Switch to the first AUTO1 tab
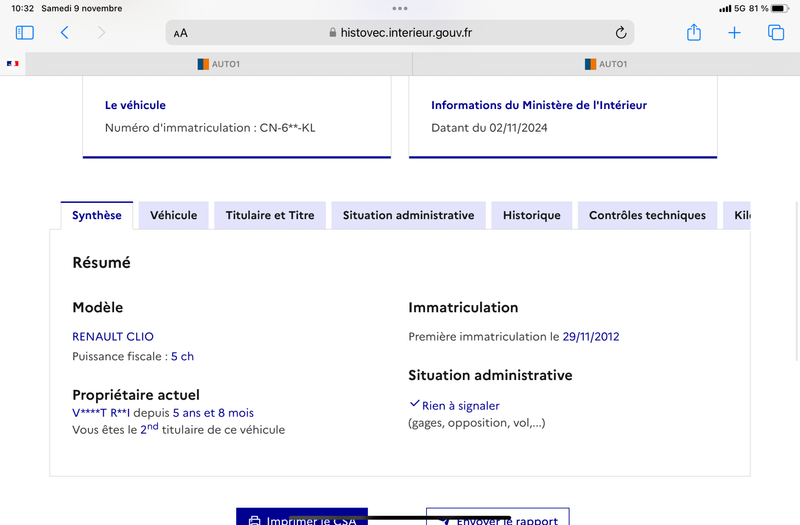800x525 pixels. (x=219, y=64)
